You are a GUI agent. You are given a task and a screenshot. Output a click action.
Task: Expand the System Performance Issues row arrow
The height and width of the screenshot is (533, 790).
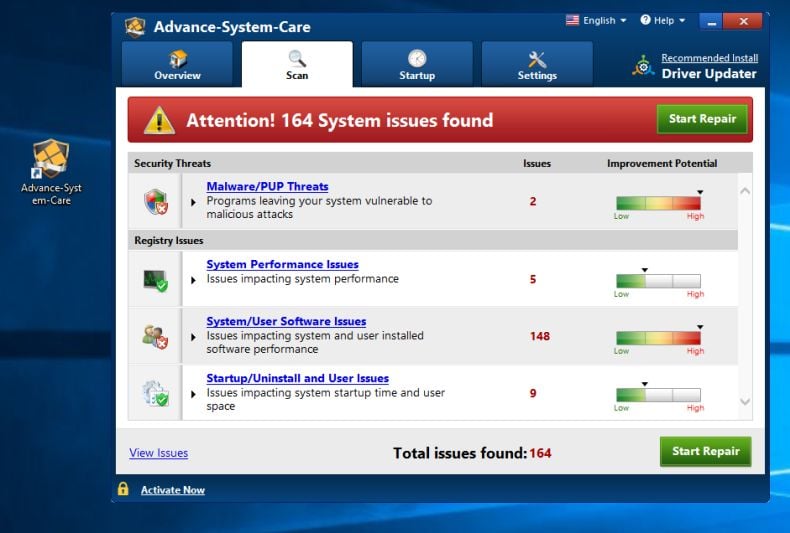pyautogui.click(x=193, y=280)
